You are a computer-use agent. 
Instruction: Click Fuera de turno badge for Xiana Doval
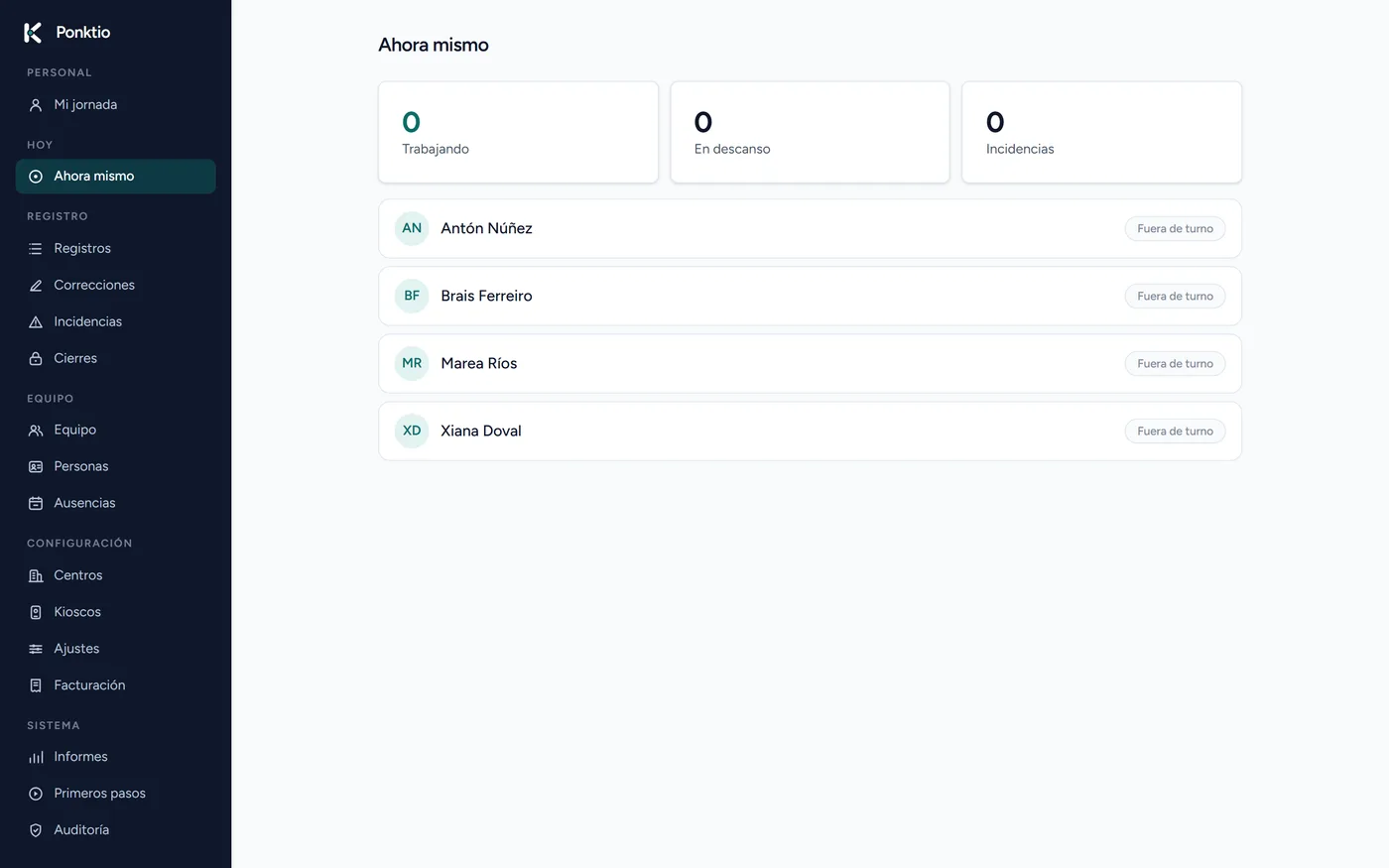click(1175, 432)
